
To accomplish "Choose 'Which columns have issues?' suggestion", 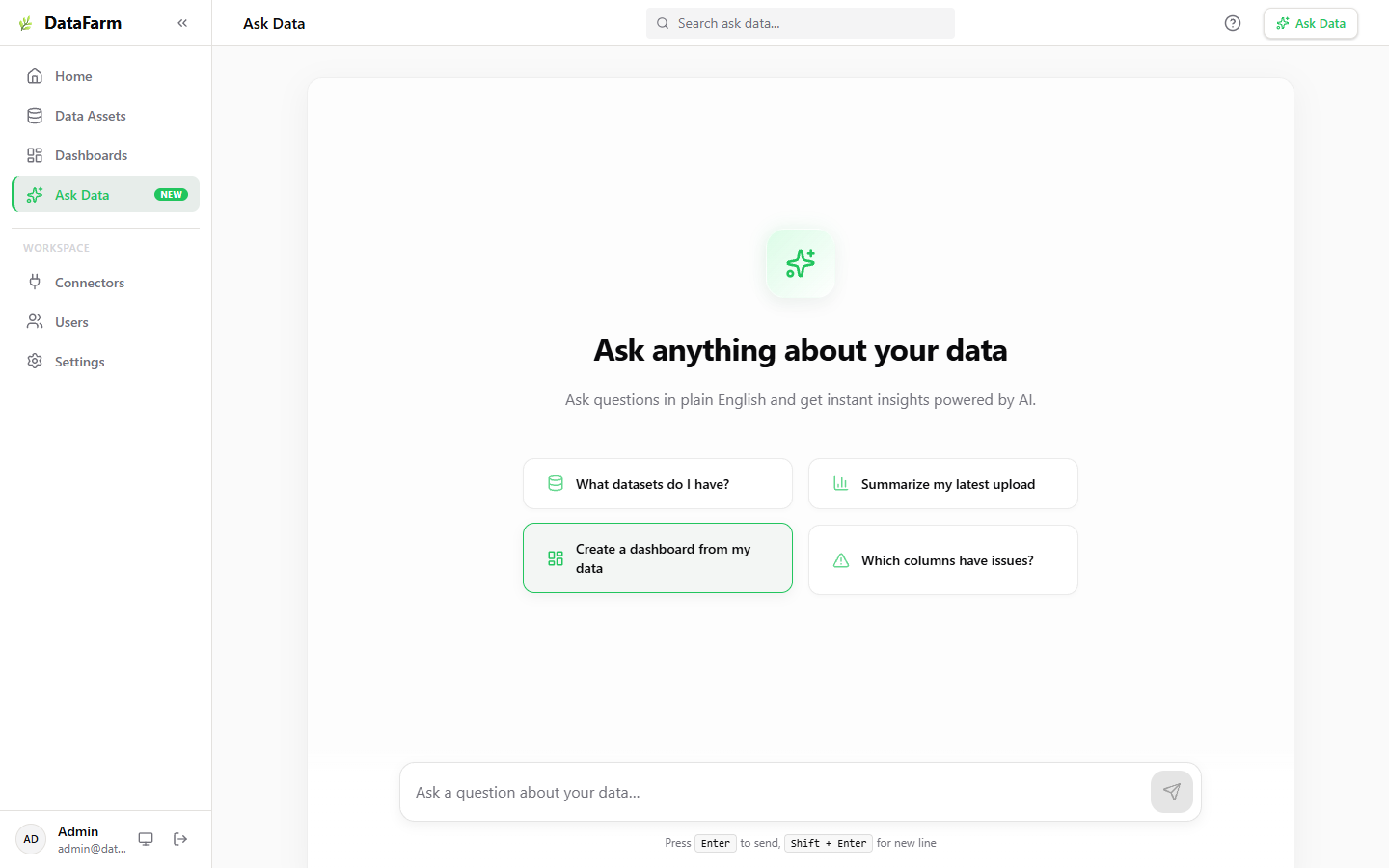I will click(x=942, y=559).
